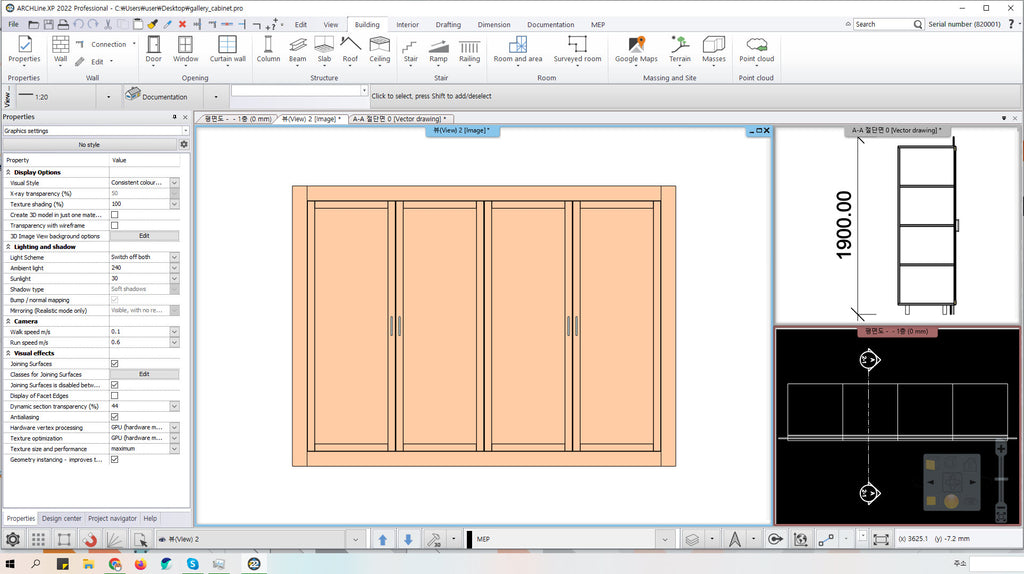Toggle Transparency with wireframe checkbox
The width and height of the screenshot is (1024, 574).
coord(114,225)
